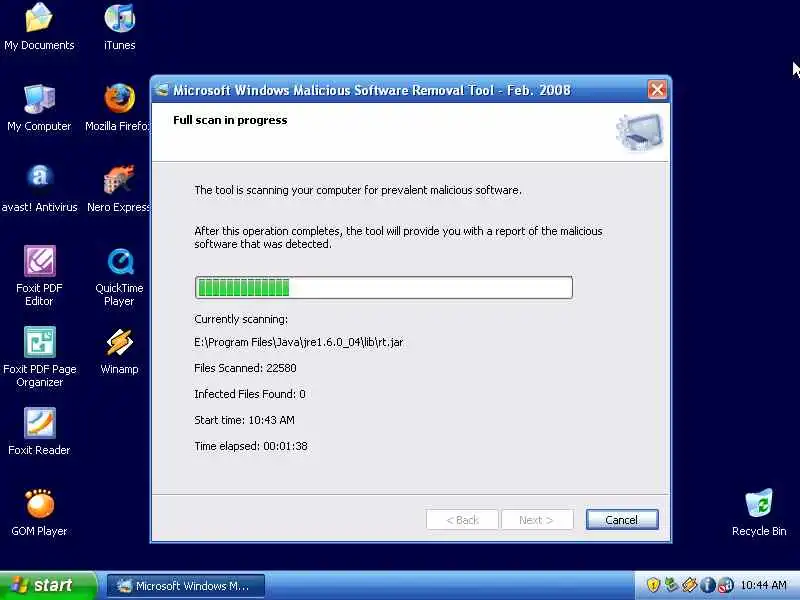The width and height of the screenshot is (800, 600).
Task: Click the Files Scanned: 22580 text
Action: click(x=245, y=368)
